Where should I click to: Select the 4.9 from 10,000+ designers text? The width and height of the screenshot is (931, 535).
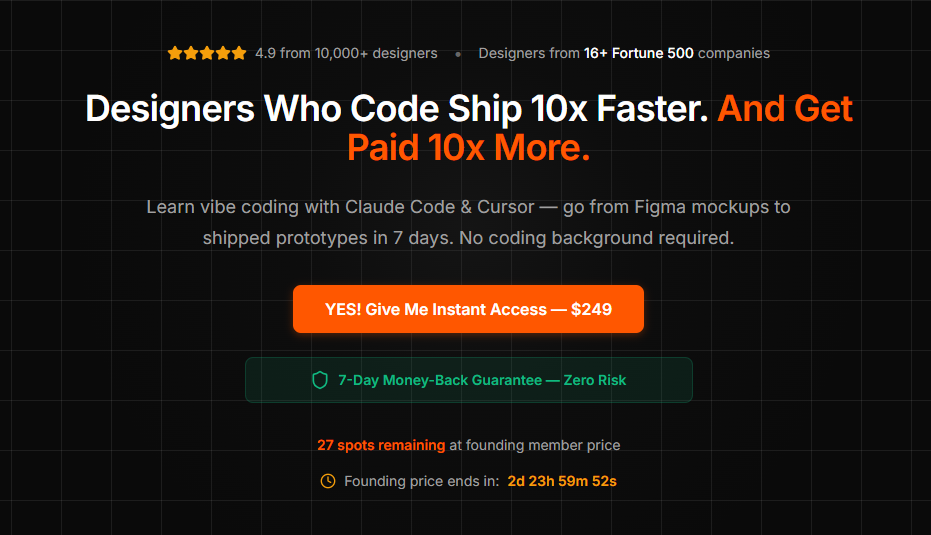[x=346, y=53]
